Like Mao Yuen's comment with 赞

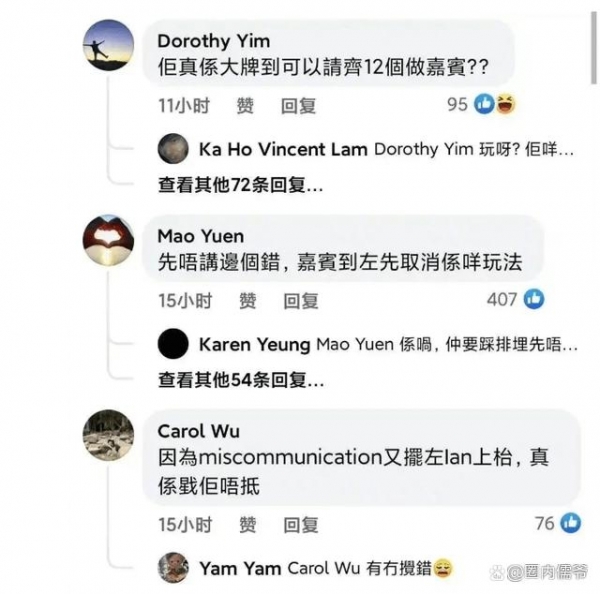tap(248, 300)
